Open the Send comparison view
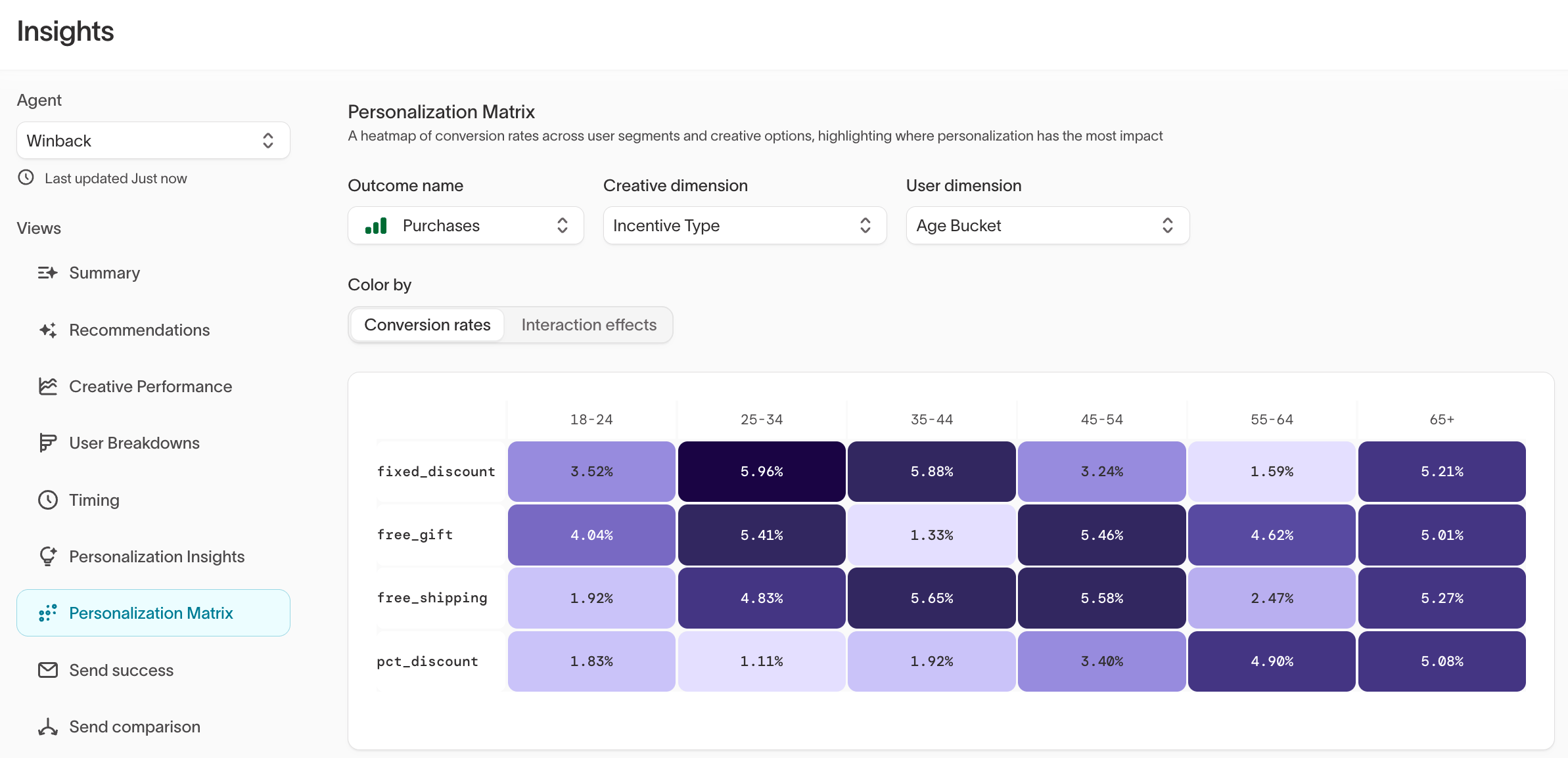 click(x=153, y=726)
